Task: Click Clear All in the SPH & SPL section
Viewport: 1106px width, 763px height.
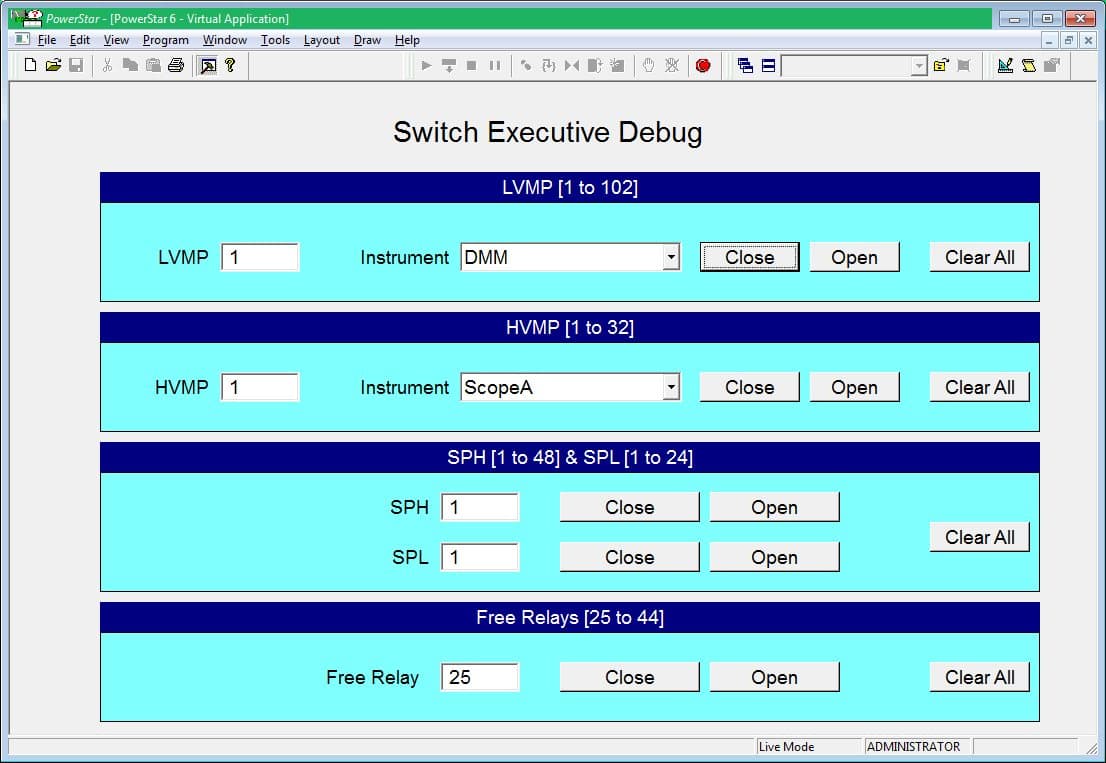Action: point(980,537)
